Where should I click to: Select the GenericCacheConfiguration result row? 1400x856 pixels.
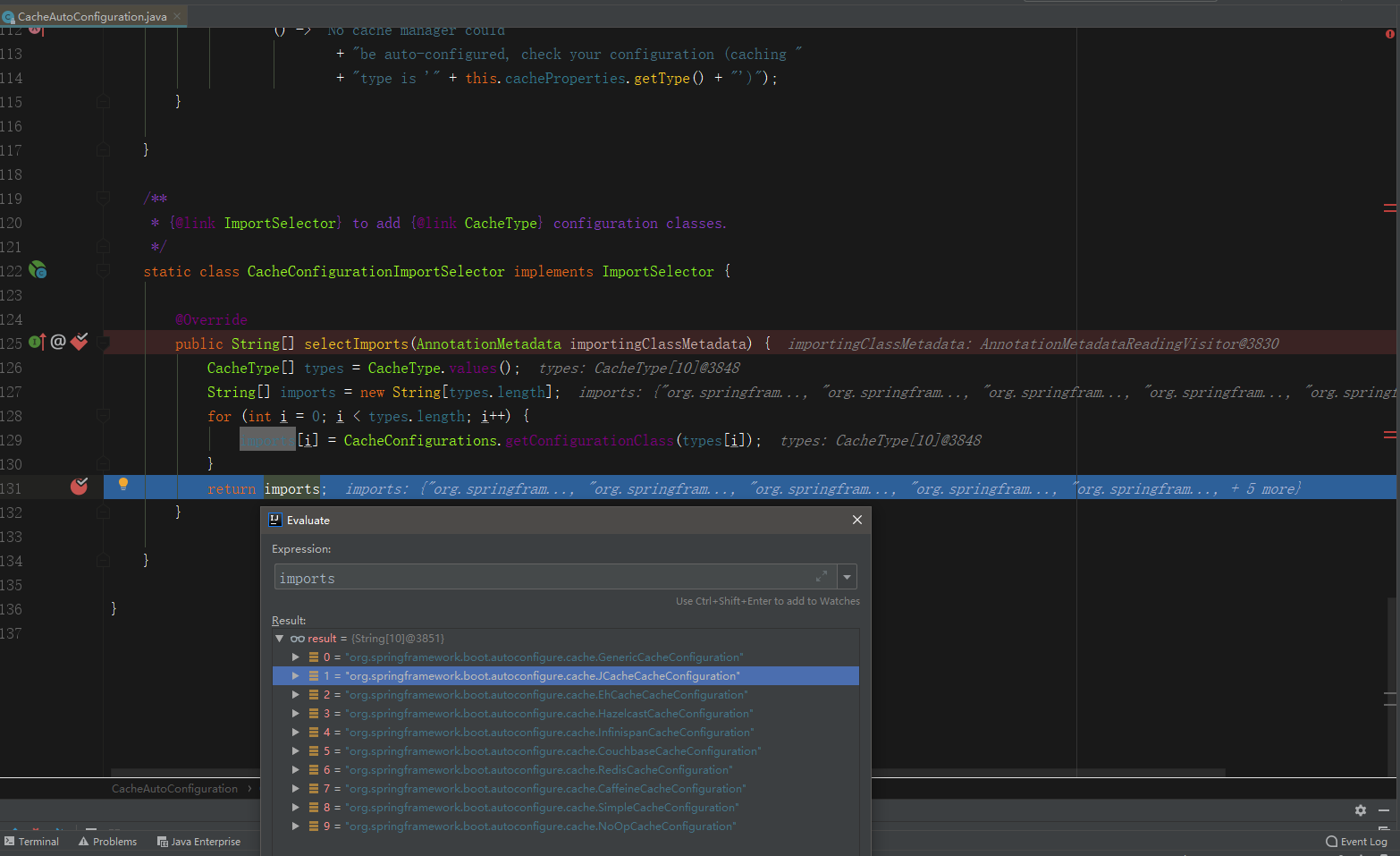click(x=566, y=657)
